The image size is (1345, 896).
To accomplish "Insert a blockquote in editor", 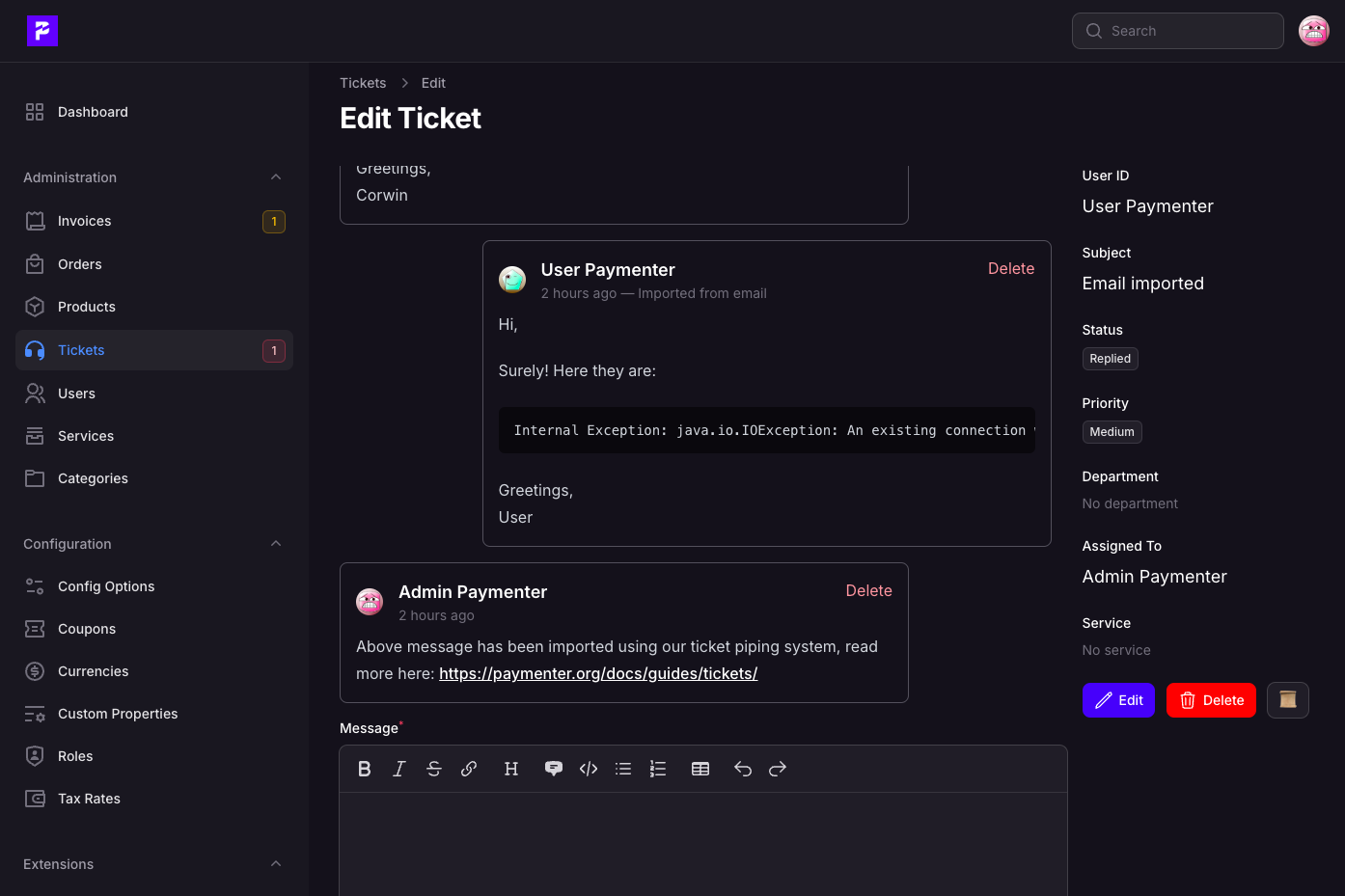I will [554, 769].
